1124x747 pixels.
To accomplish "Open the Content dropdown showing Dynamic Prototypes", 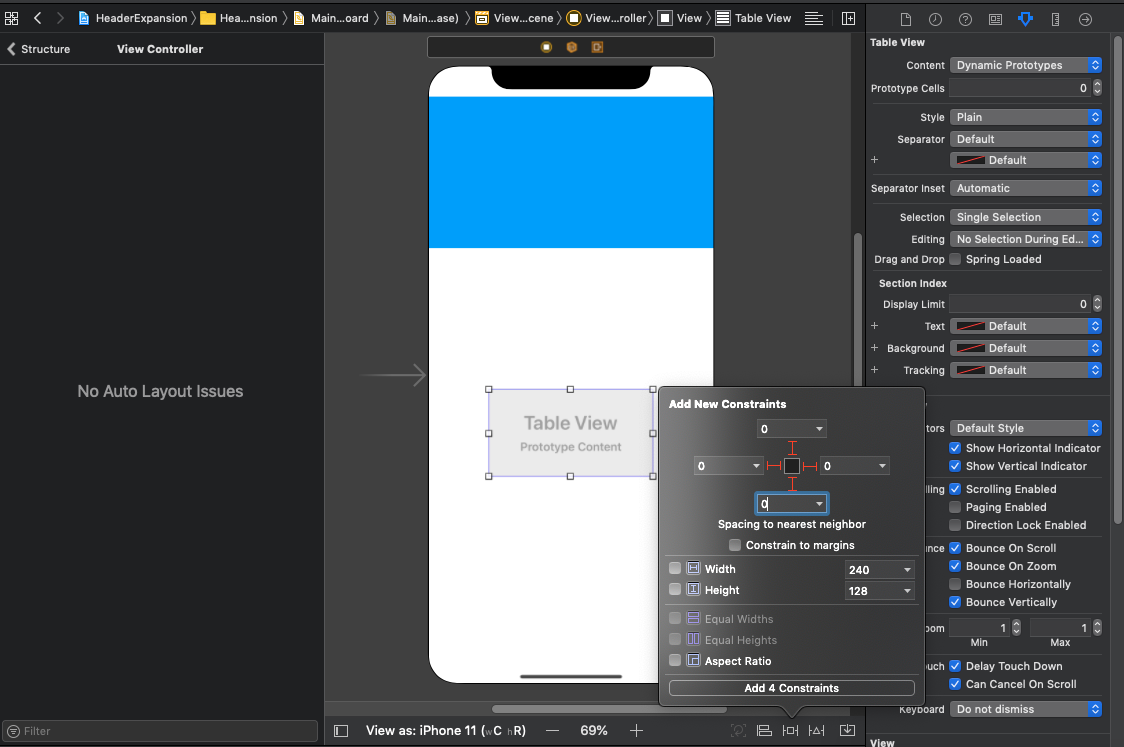I will (x=1026, y=65).
